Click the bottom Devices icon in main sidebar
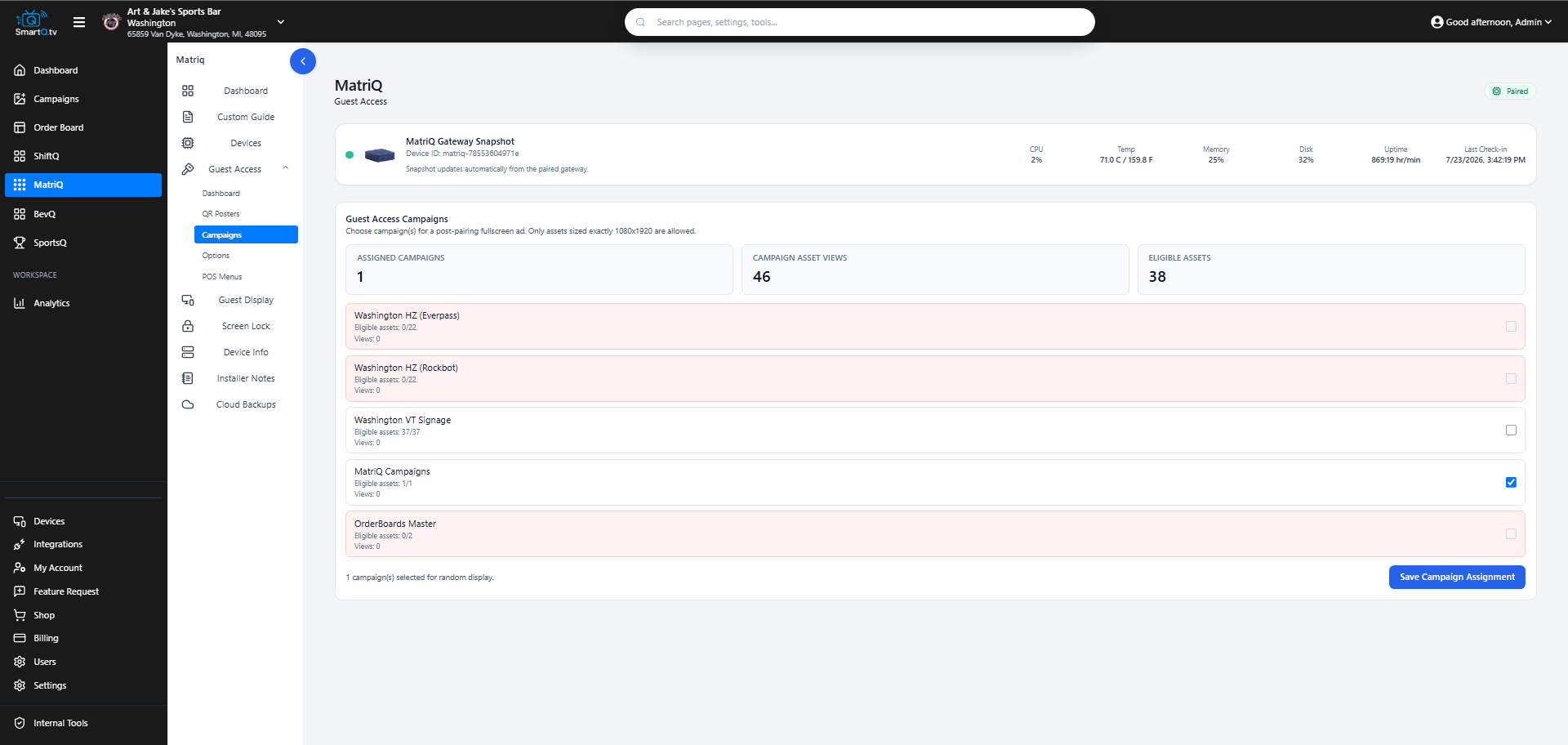1568x745 pixels. tap(20, 521)
